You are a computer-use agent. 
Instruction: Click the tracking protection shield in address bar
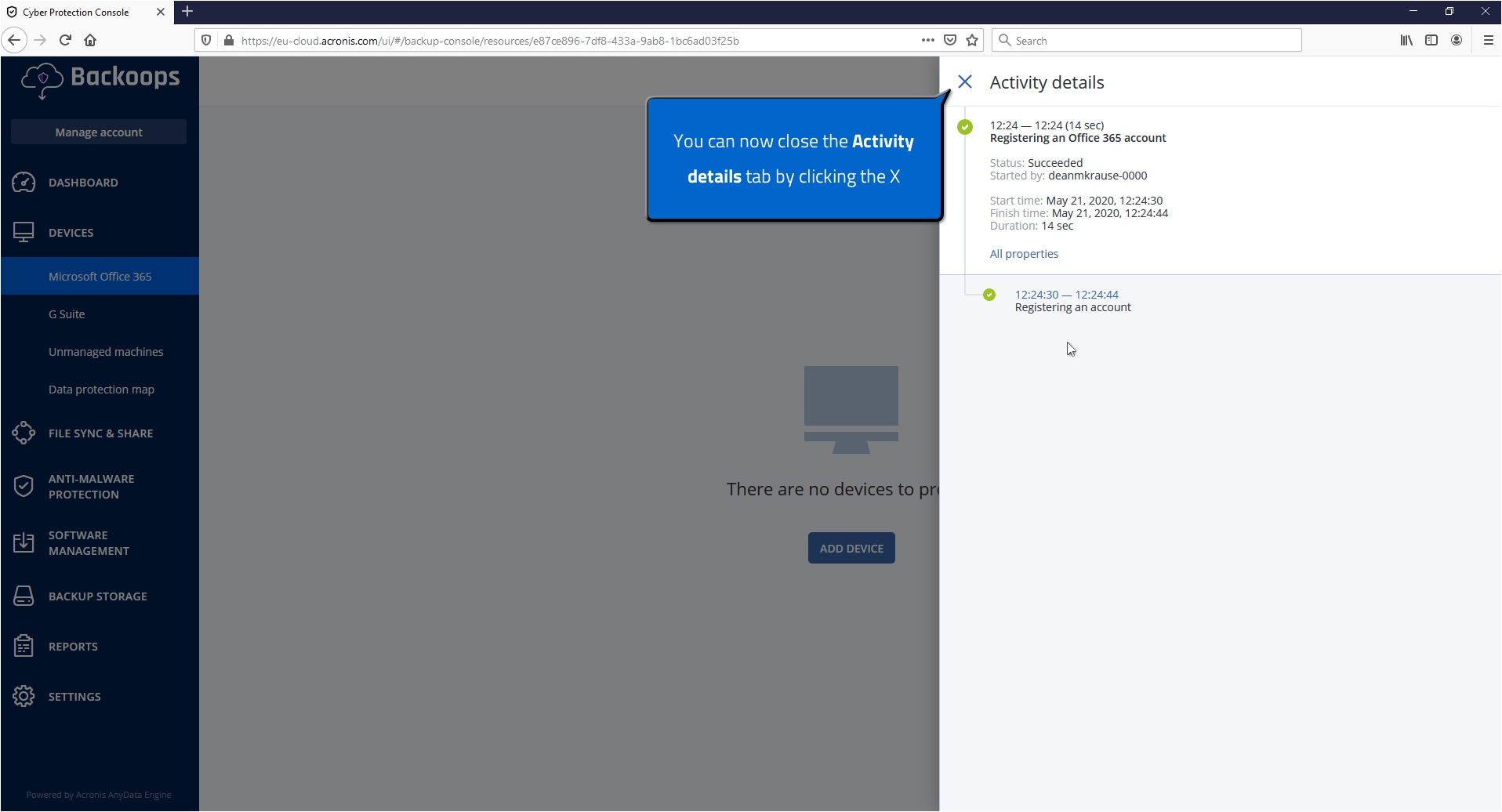[206, 40]
